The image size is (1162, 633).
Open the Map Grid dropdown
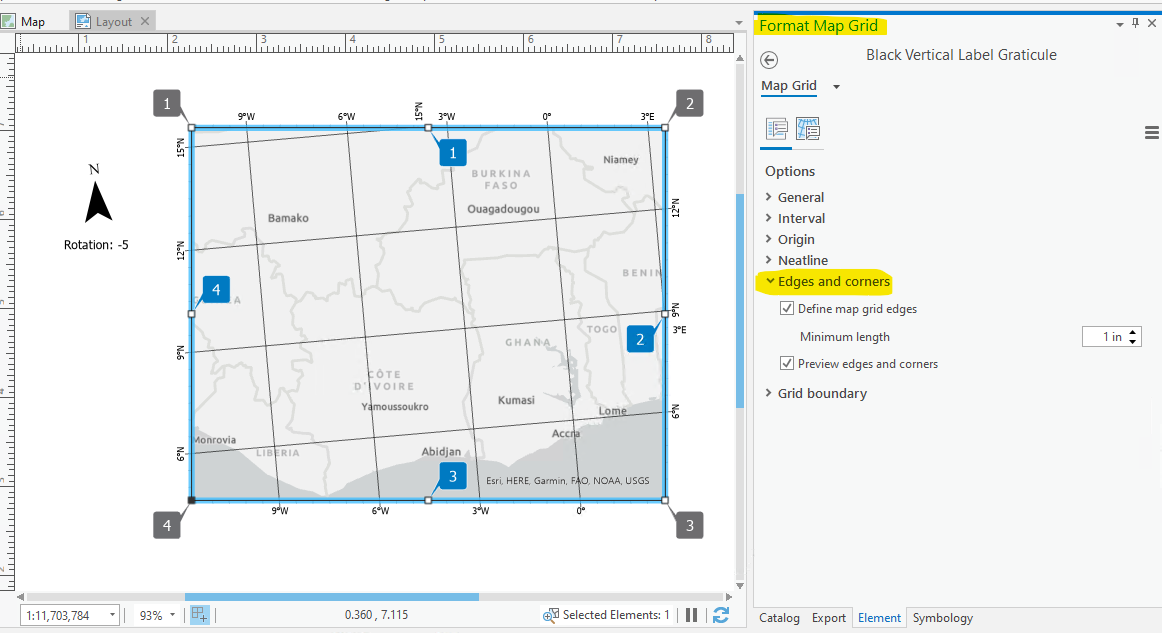click(x=836, y=86)
